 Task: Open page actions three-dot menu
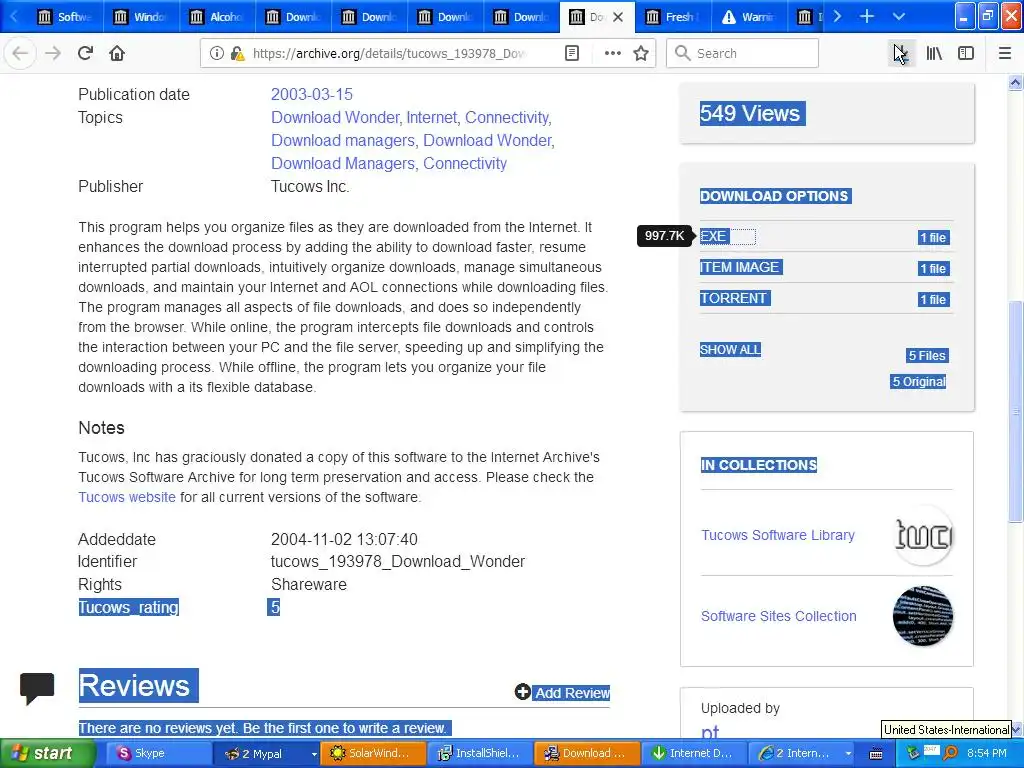click(612, 53)
